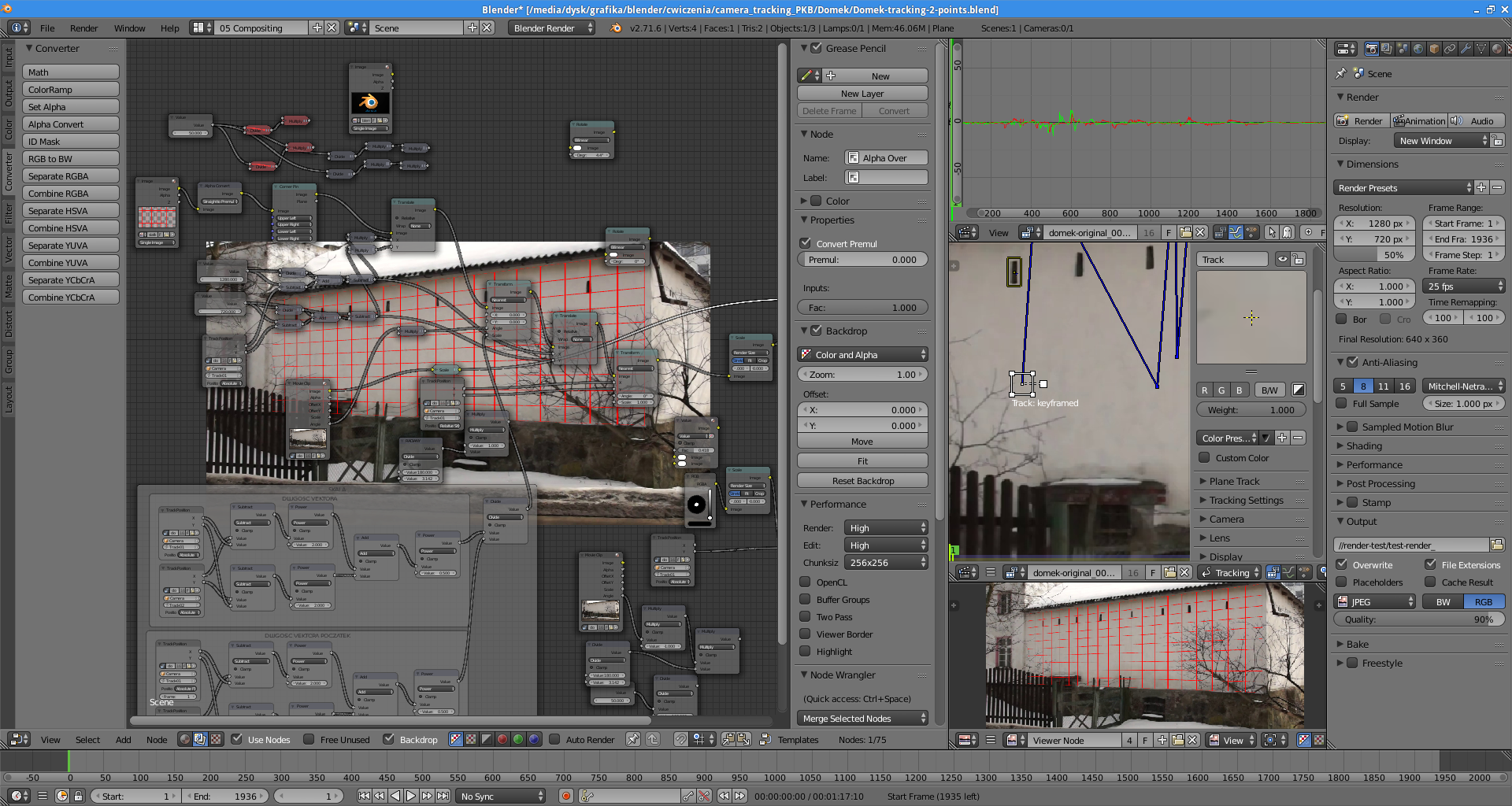This screenshot has width=1512, height=806.
Task: Add the ColorRamp node
Action: (x=71, y=89)
